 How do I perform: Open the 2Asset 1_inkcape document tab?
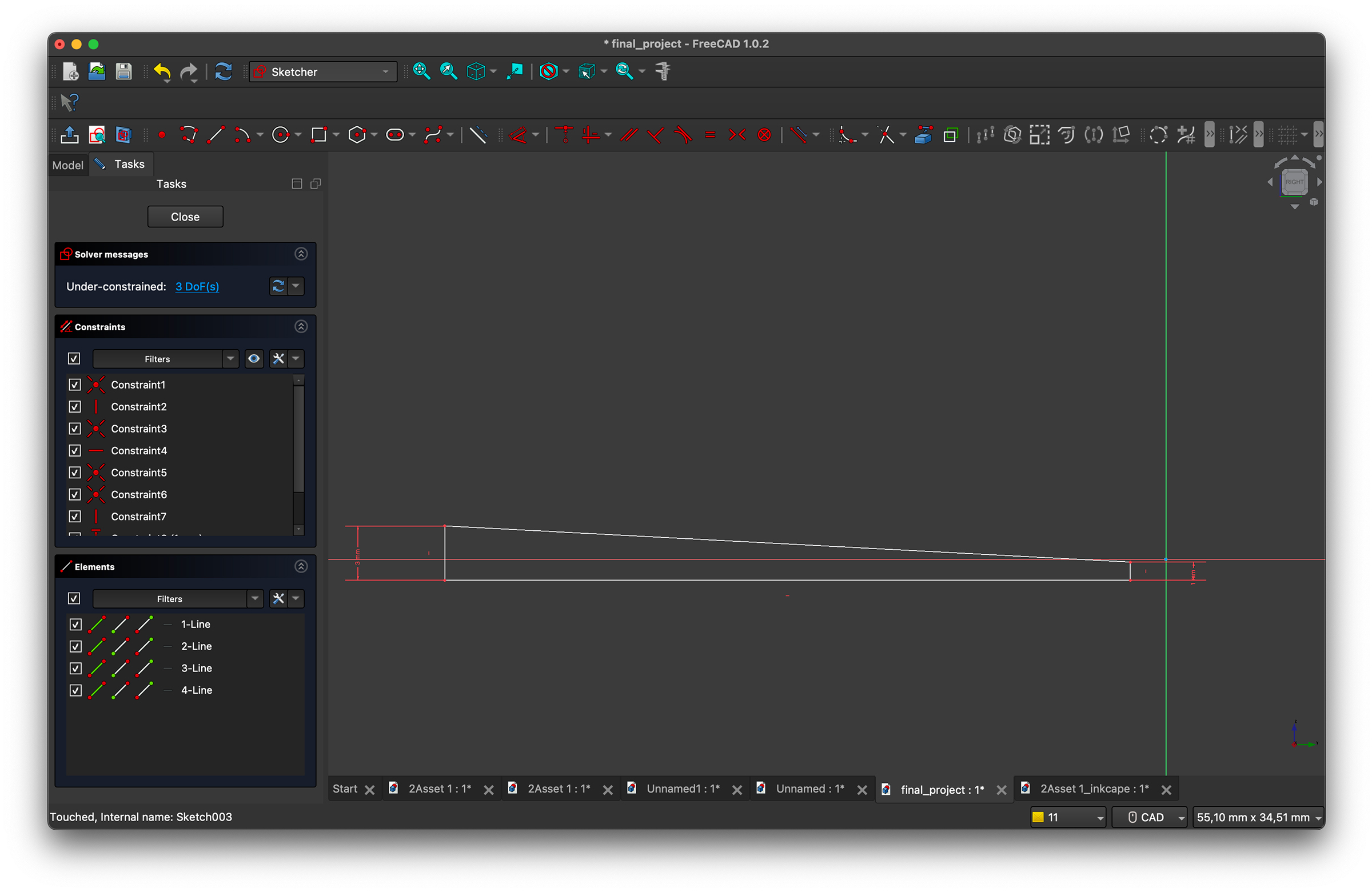pos(1094,789)
